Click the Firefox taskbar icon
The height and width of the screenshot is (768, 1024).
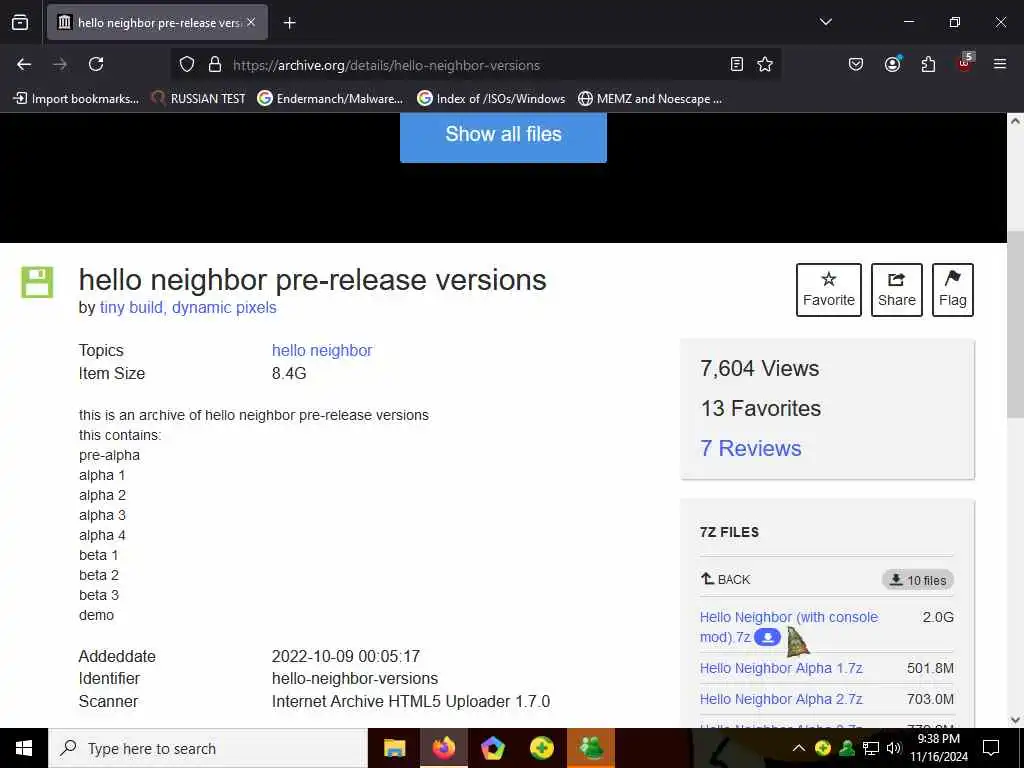click(443, 748)
